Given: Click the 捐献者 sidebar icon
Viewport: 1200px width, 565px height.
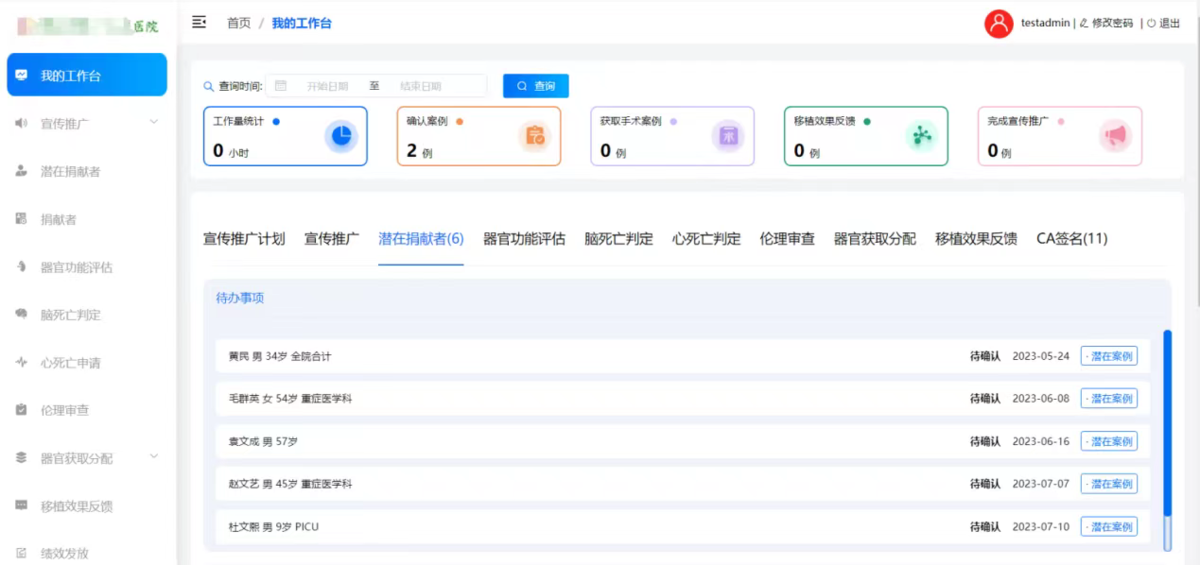Looking at the screenshot, I should 21,219.
